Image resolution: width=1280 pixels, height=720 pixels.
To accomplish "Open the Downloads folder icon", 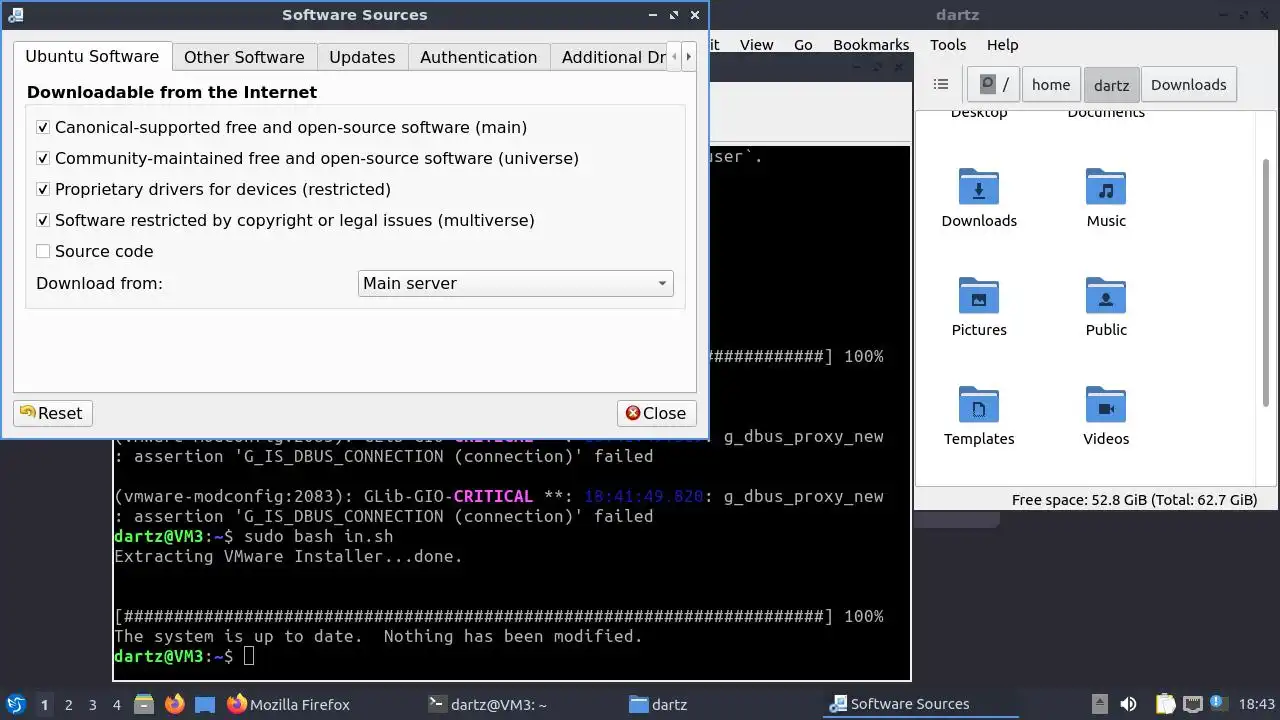I will [978, 187].
